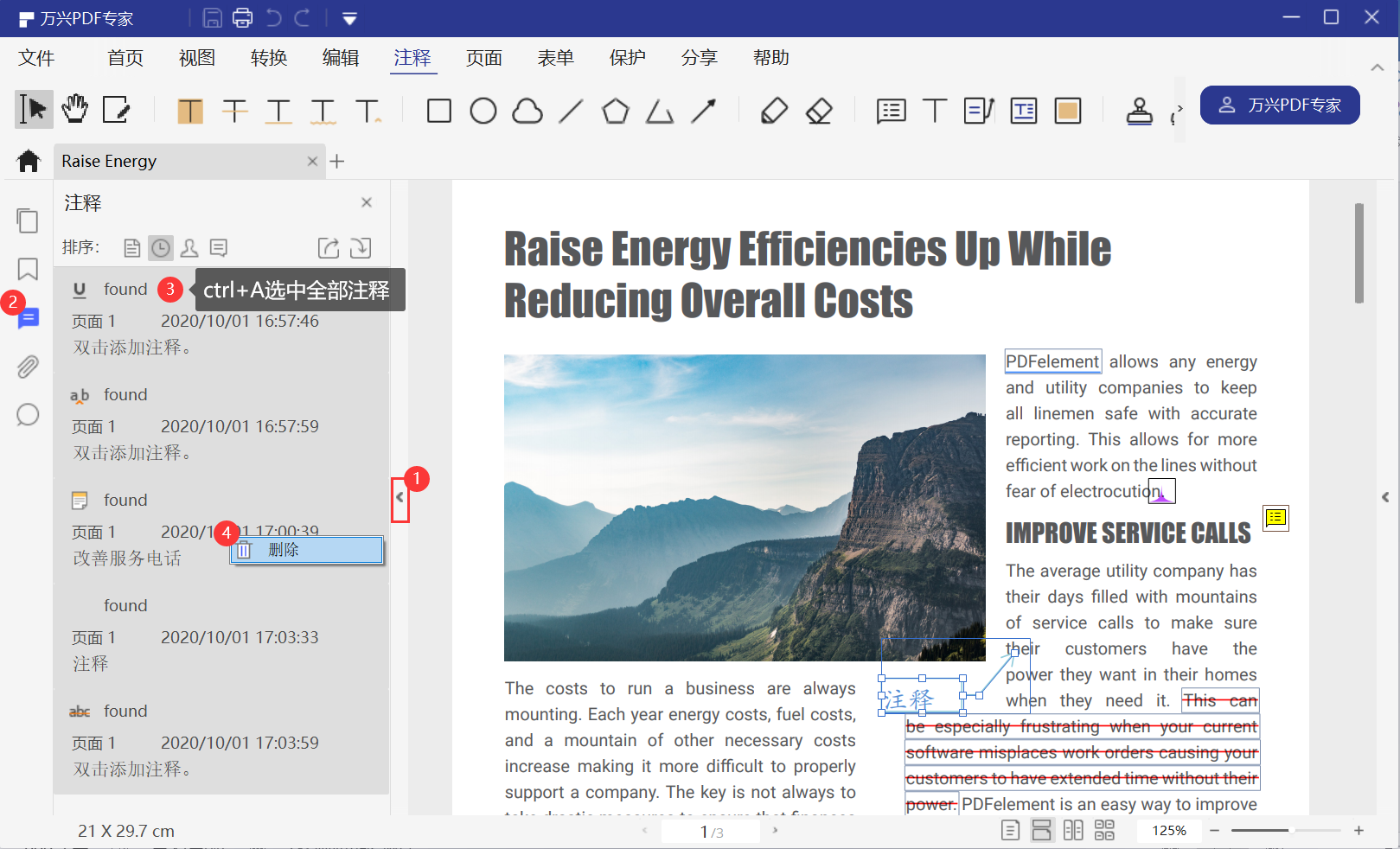Choose the rectangle shape tool

tap(439, 111)
